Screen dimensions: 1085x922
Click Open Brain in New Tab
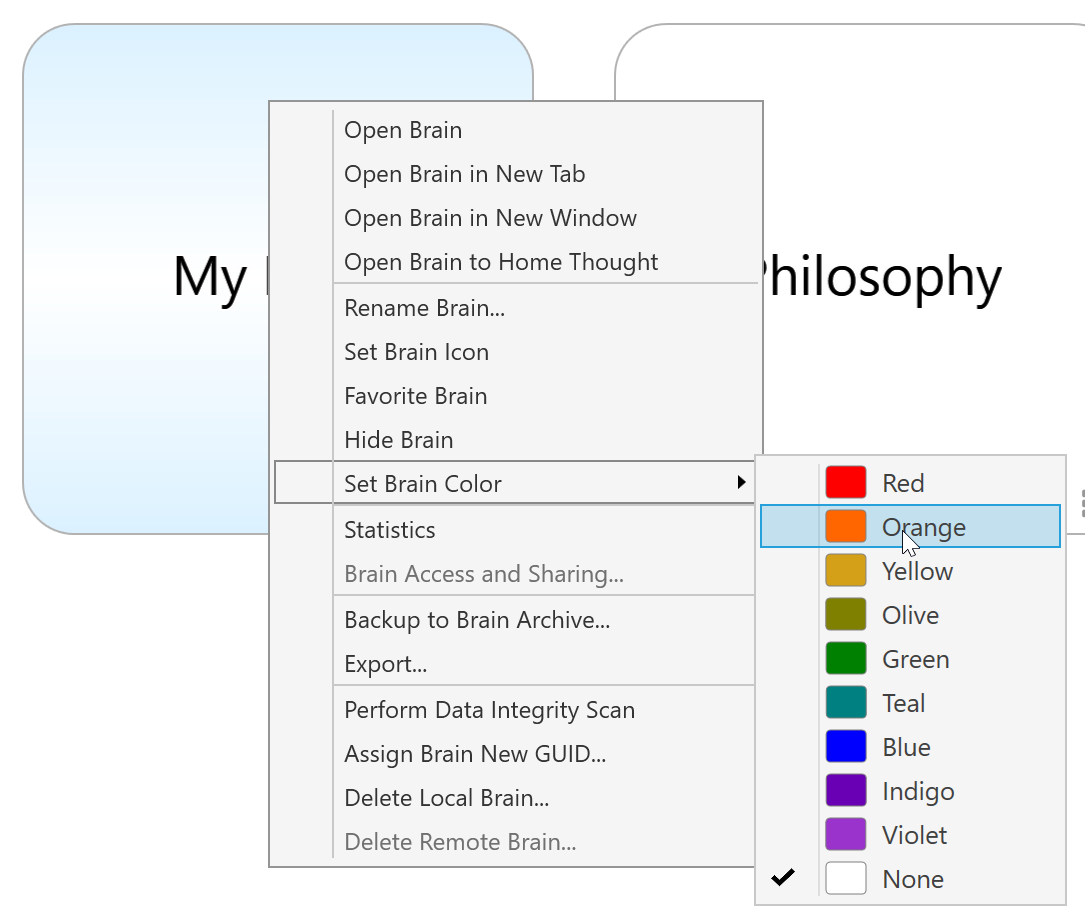click(x=464, y=174)
